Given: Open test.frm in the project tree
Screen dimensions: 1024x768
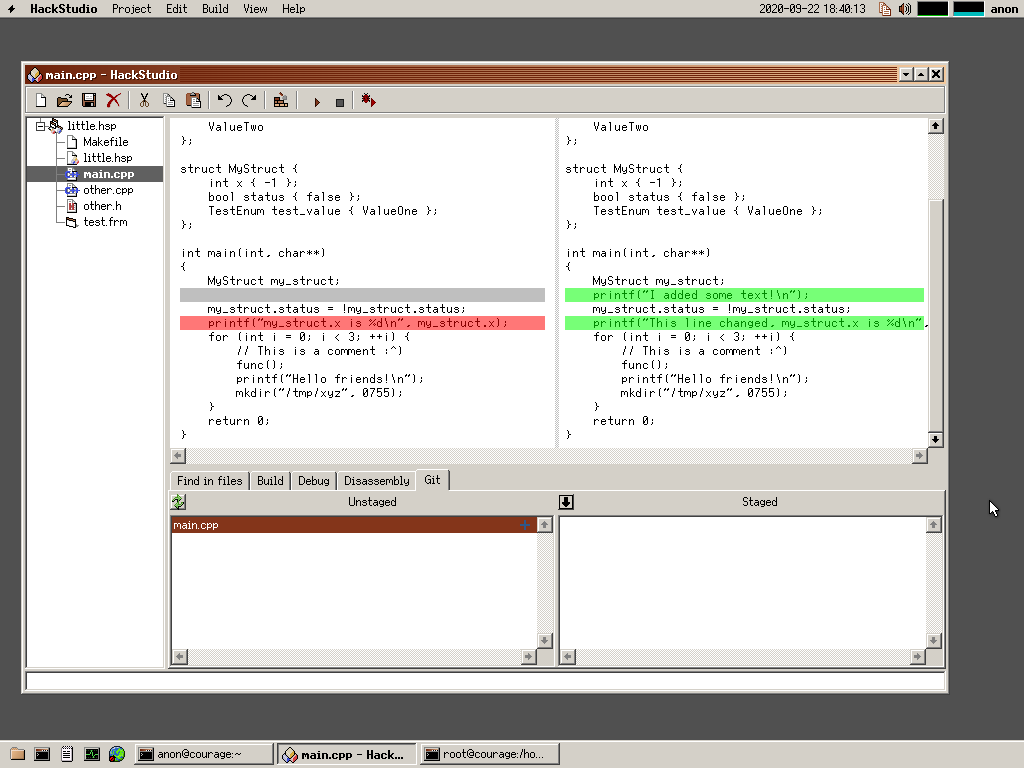Looking at the screenshot, I should pos(105,222).
